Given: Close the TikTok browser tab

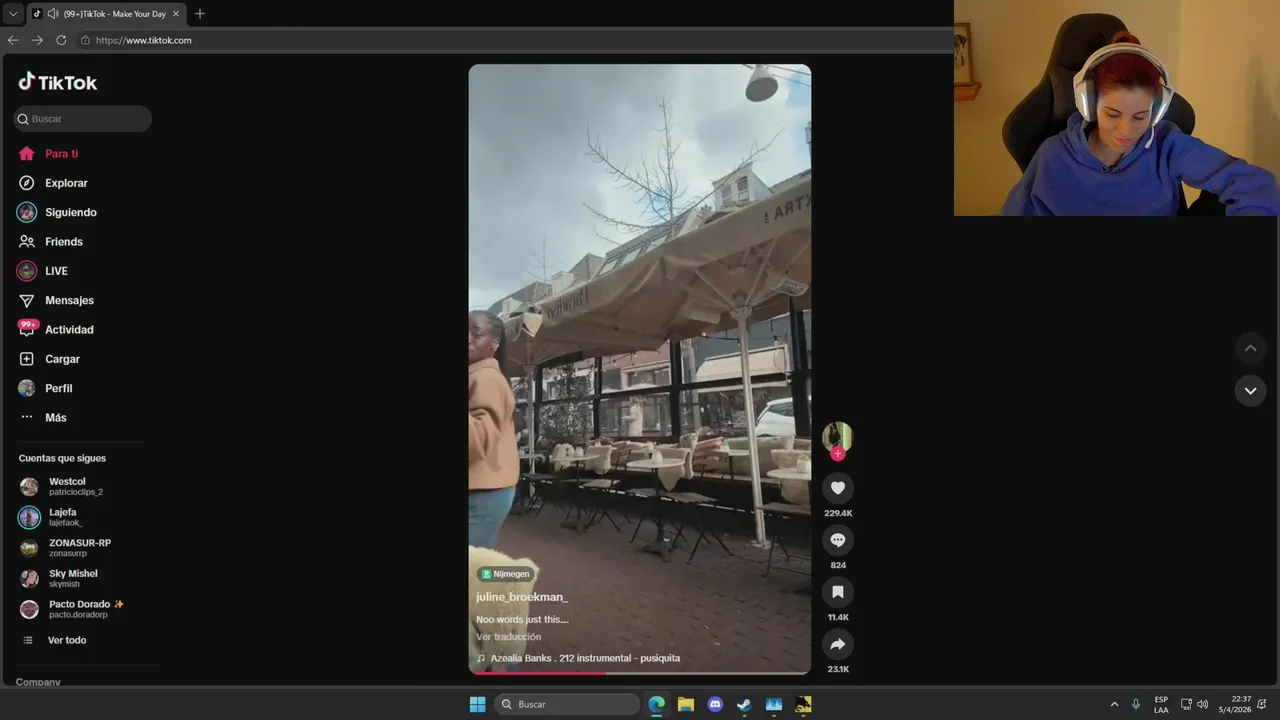Looking at the screenshot, I should [x=175, y=14].
